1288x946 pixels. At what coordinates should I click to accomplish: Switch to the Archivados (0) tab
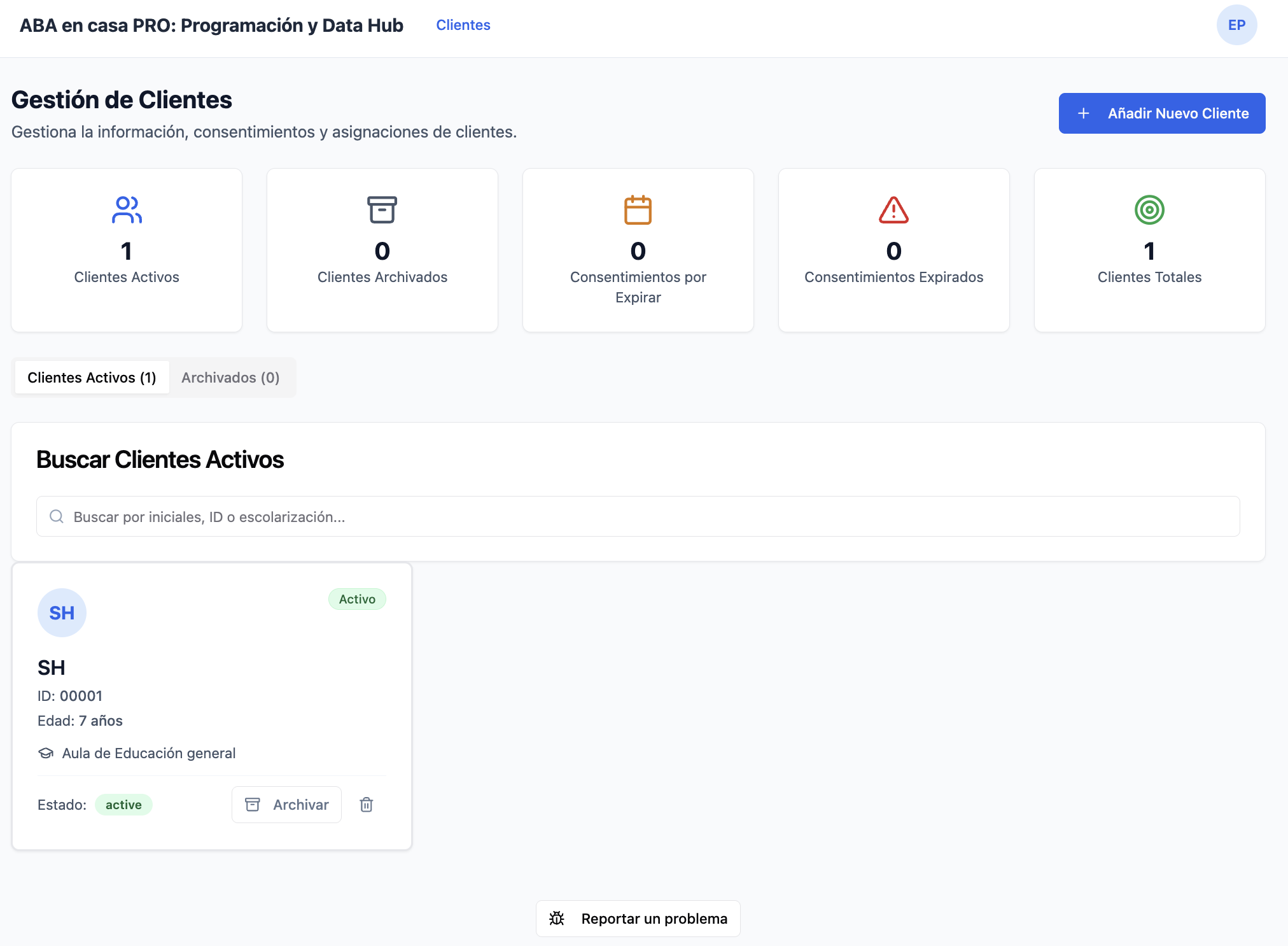coord(230,378)
